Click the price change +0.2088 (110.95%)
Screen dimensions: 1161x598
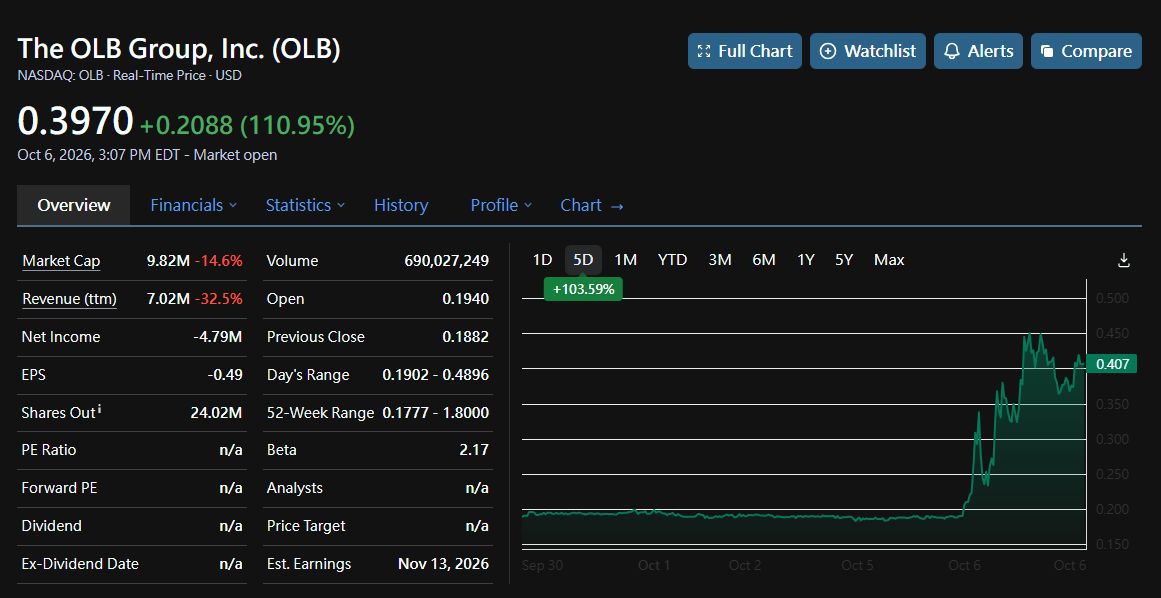point(247,126)
